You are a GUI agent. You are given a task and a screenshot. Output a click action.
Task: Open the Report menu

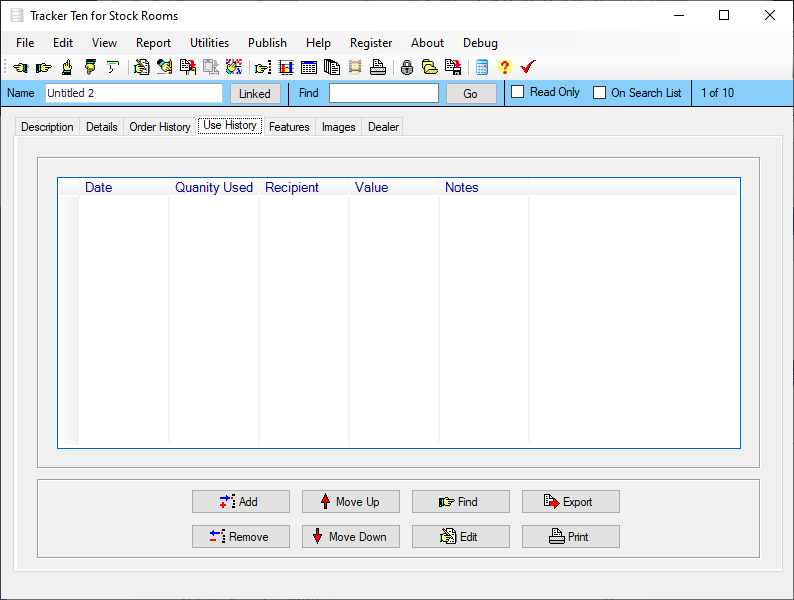coord(153,43)
